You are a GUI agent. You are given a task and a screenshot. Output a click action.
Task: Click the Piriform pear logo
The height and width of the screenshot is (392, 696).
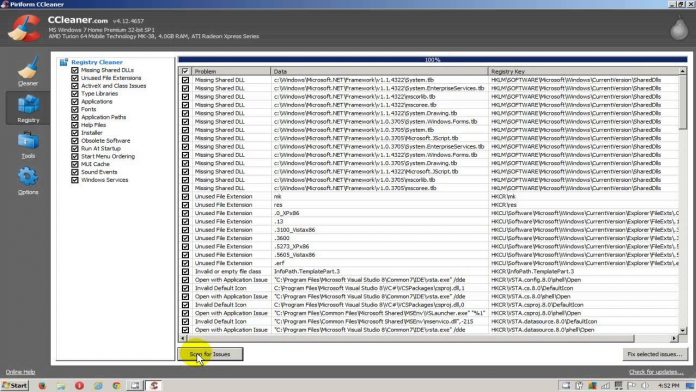click(679, 28)
